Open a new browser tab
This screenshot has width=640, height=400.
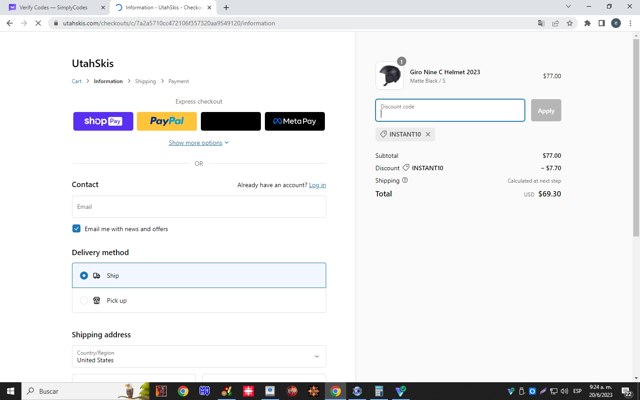click(x=226, y=7)
